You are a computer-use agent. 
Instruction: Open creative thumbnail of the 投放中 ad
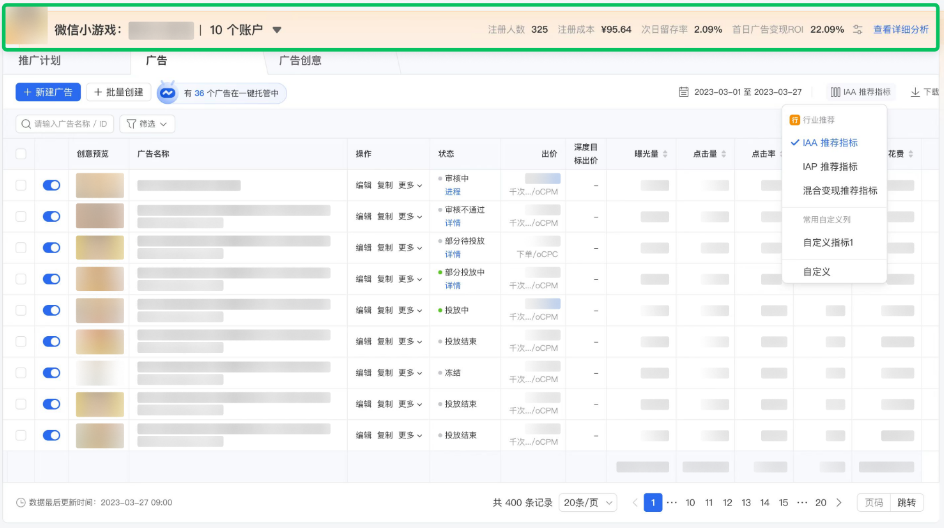[x=100, y=311]
